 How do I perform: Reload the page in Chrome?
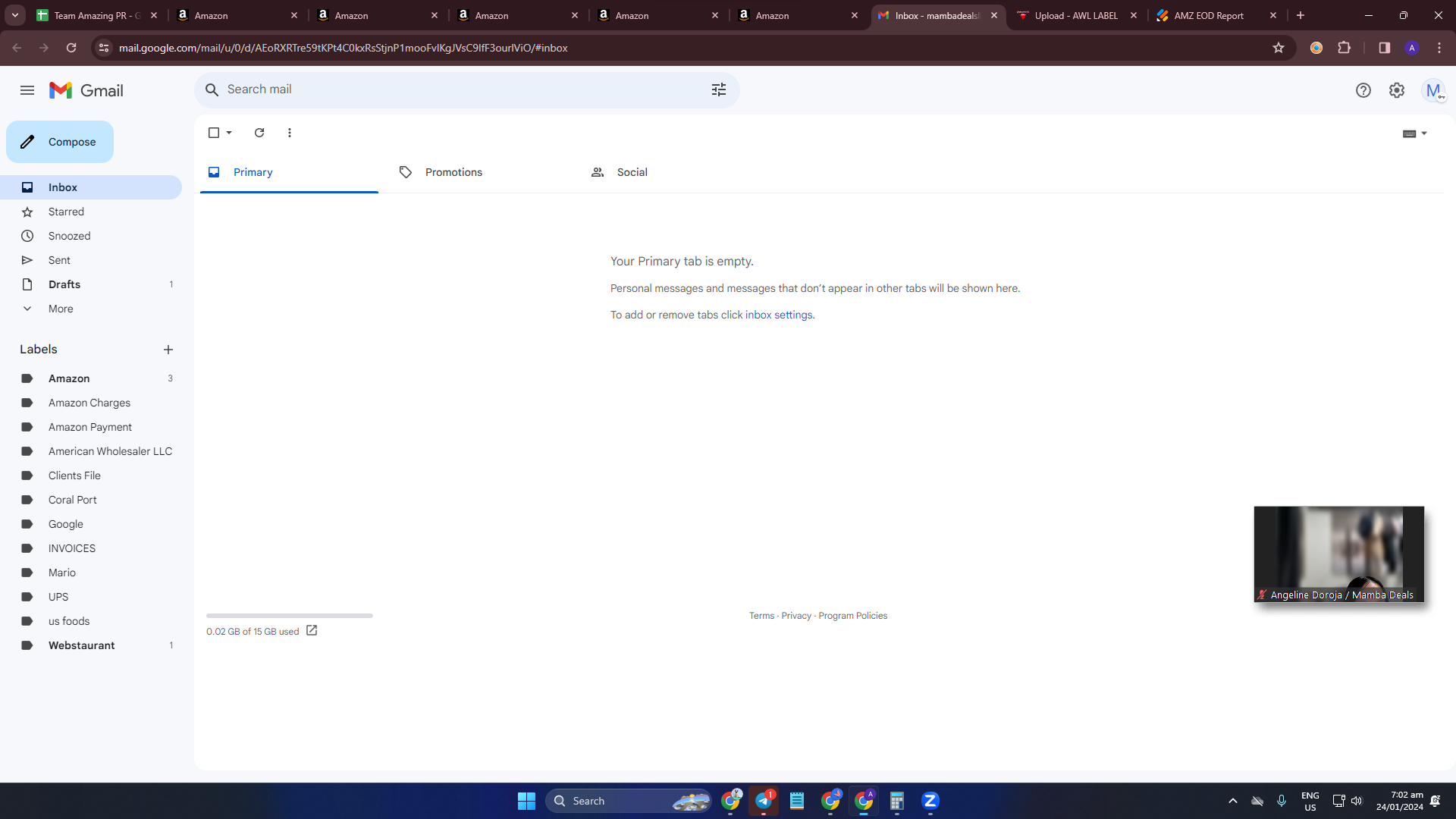71,48
